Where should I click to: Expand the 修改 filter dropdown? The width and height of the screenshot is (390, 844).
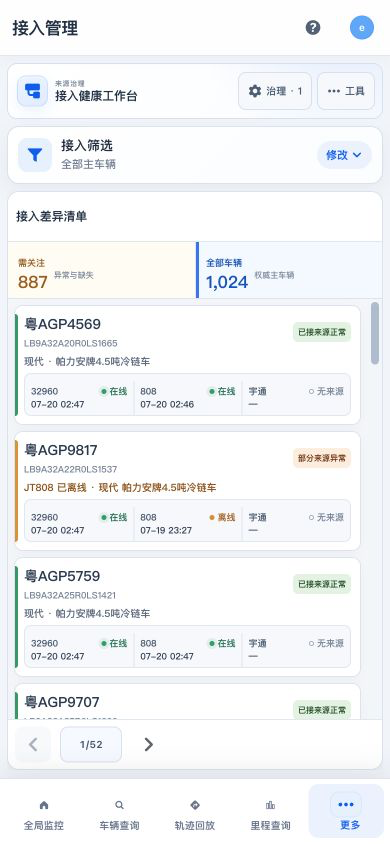344,155
